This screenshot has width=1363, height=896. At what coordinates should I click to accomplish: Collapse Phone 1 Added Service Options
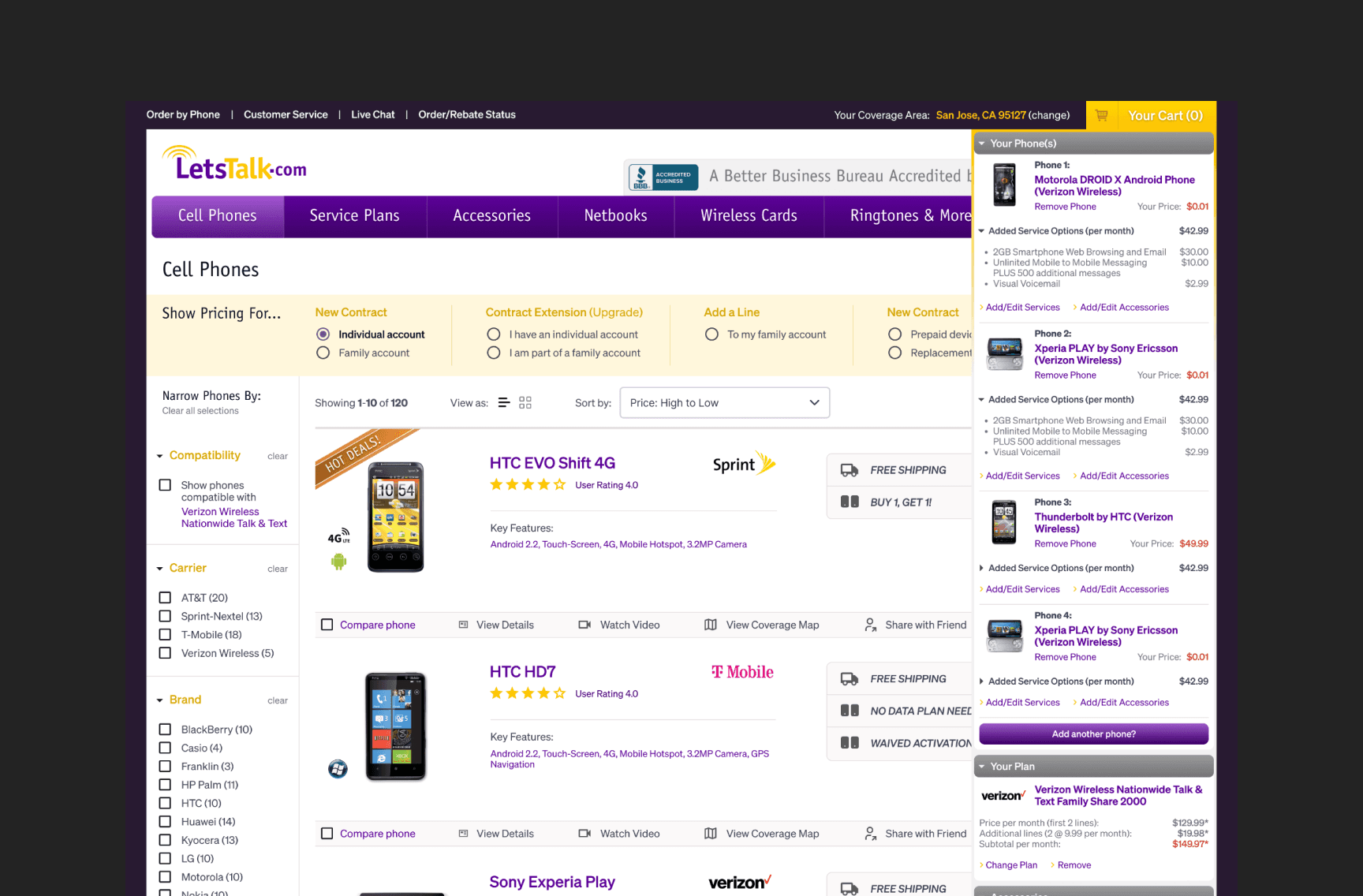pos(982,231)
